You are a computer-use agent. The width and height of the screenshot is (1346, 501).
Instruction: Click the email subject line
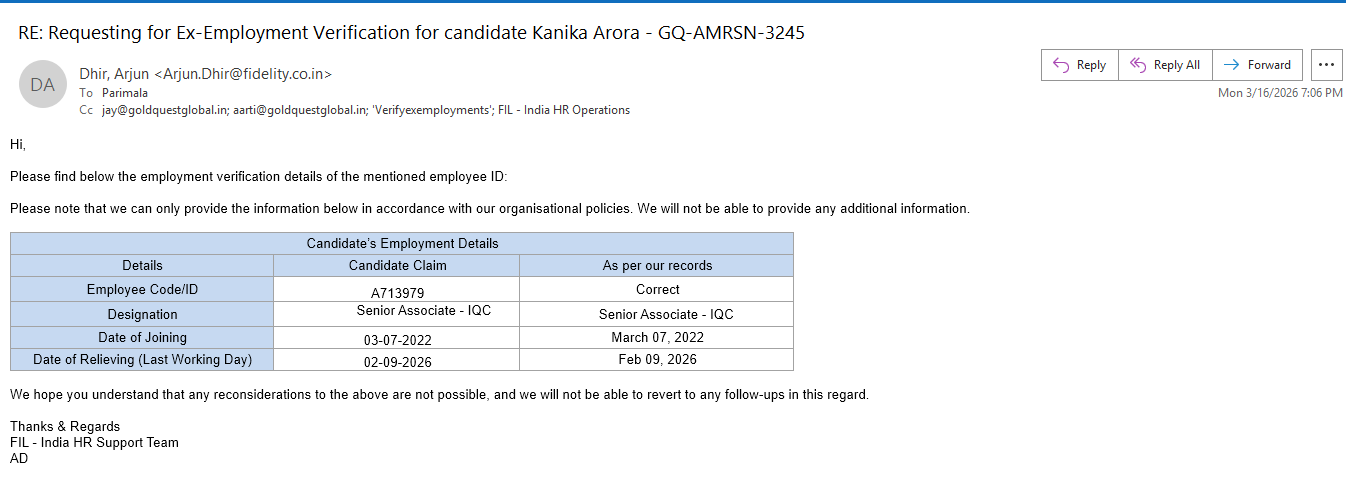tap(411, 32)
